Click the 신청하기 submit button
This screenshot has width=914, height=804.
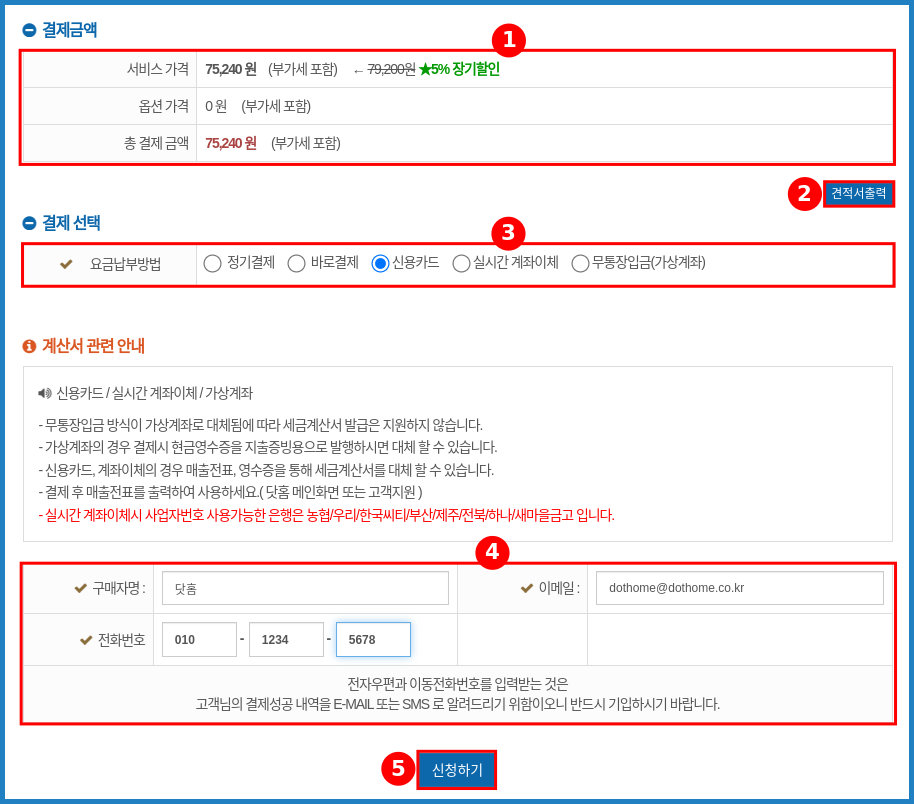click(456, 770)
